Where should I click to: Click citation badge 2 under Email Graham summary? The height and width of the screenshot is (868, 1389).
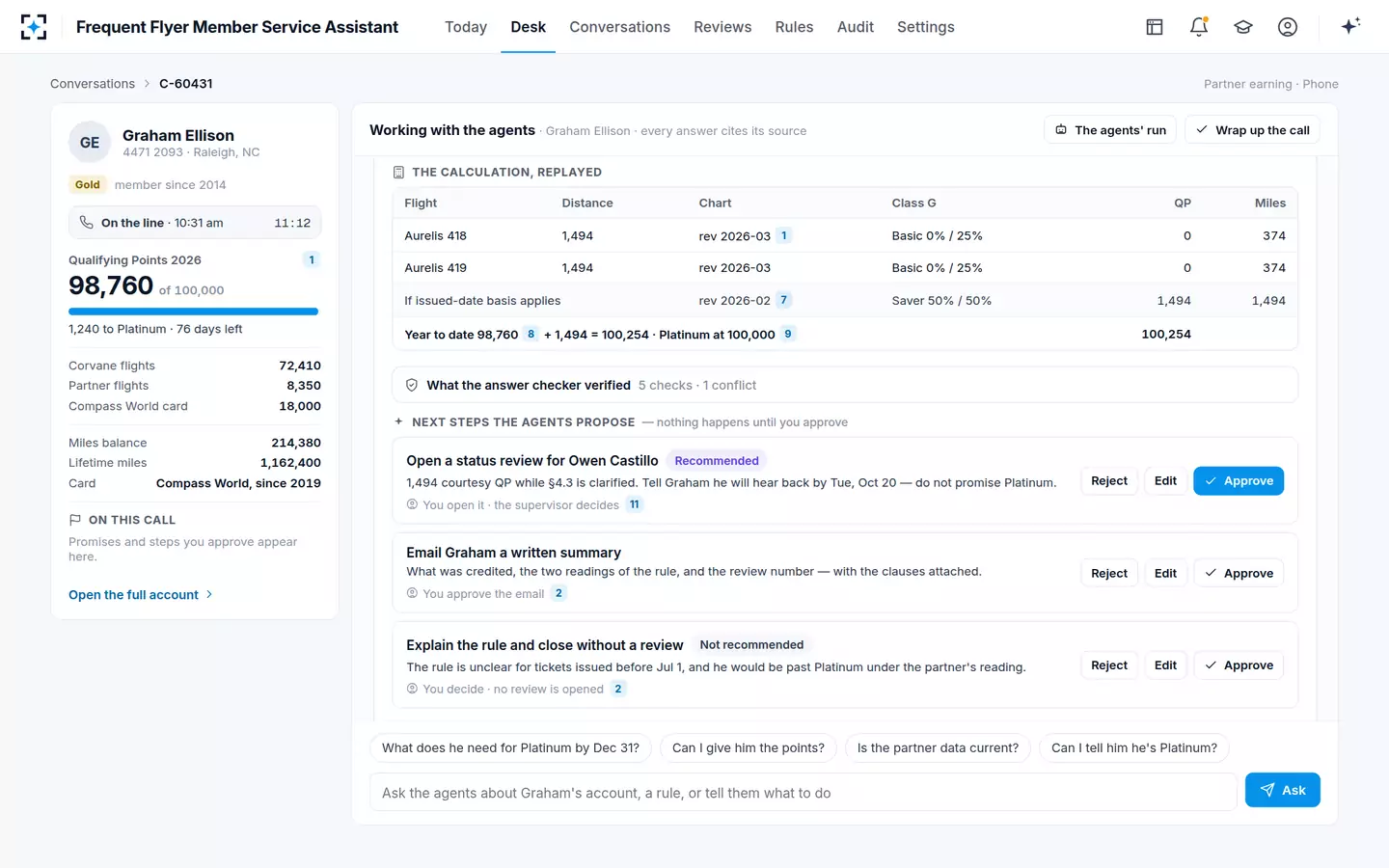pos(558,593)
